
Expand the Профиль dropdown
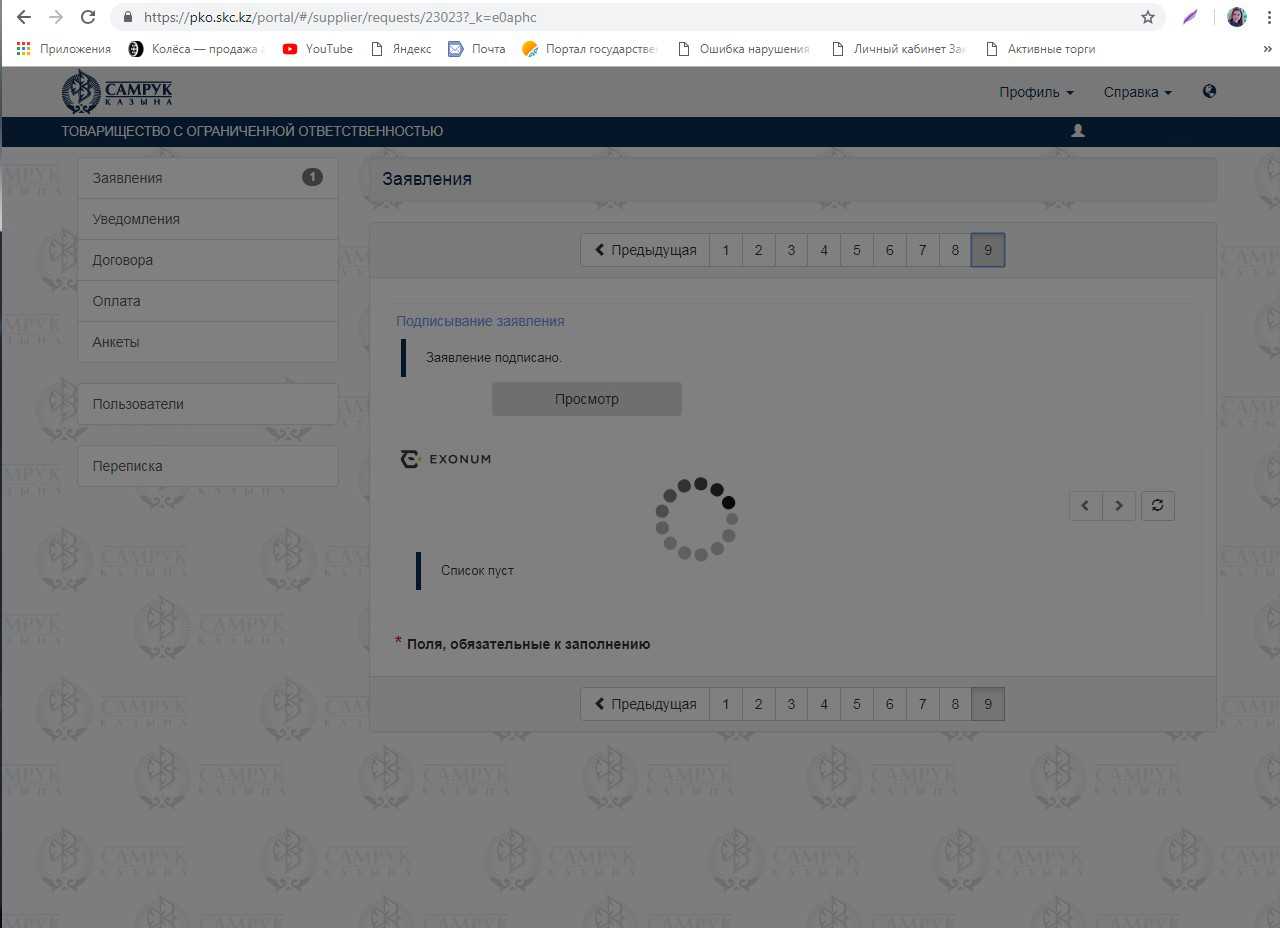coord(1036,92)
